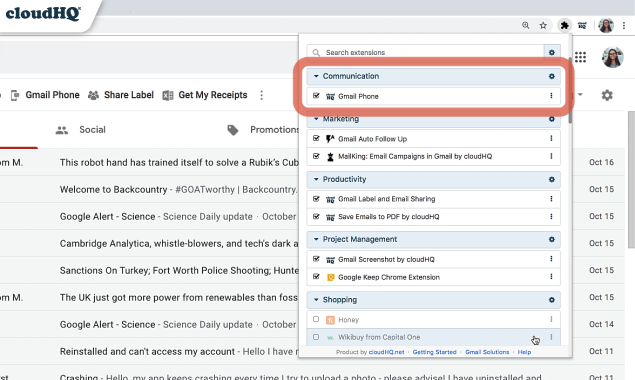This screenshot has height=380, width=635.
Task: Open Chrome three-dot menu
Action: coord(624,26)
